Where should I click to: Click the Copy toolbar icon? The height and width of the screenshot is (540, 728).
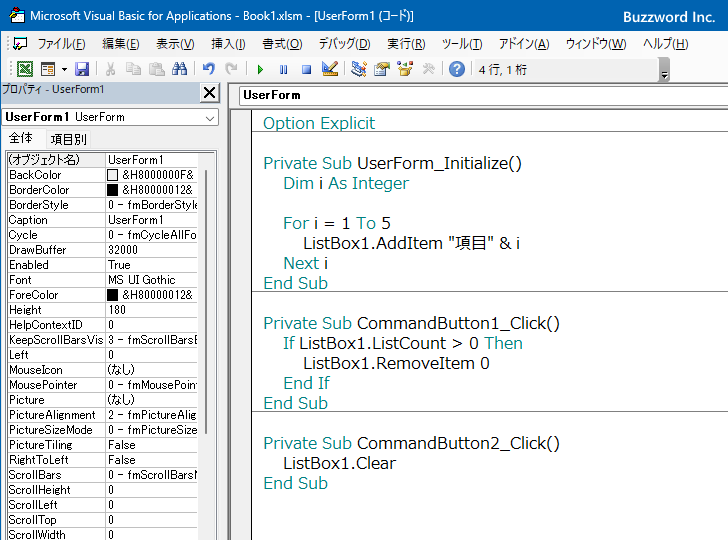pyautogui.click(x=133, y=70)
